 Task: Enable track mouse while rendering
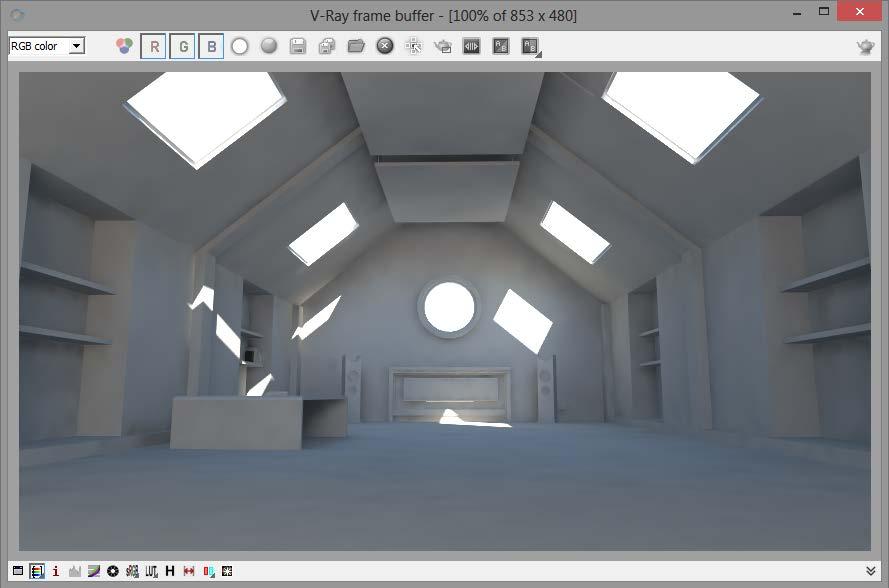(412, 45)
